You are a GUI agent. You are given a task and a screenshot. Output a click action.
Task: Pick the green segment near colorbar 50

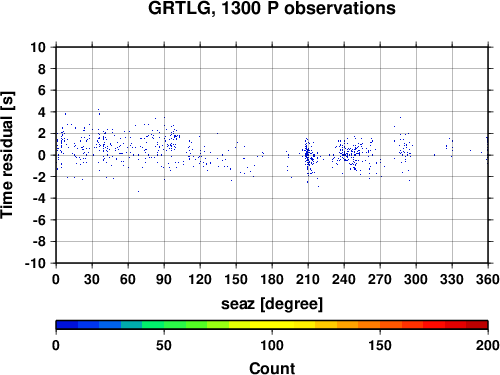(164, 324)
